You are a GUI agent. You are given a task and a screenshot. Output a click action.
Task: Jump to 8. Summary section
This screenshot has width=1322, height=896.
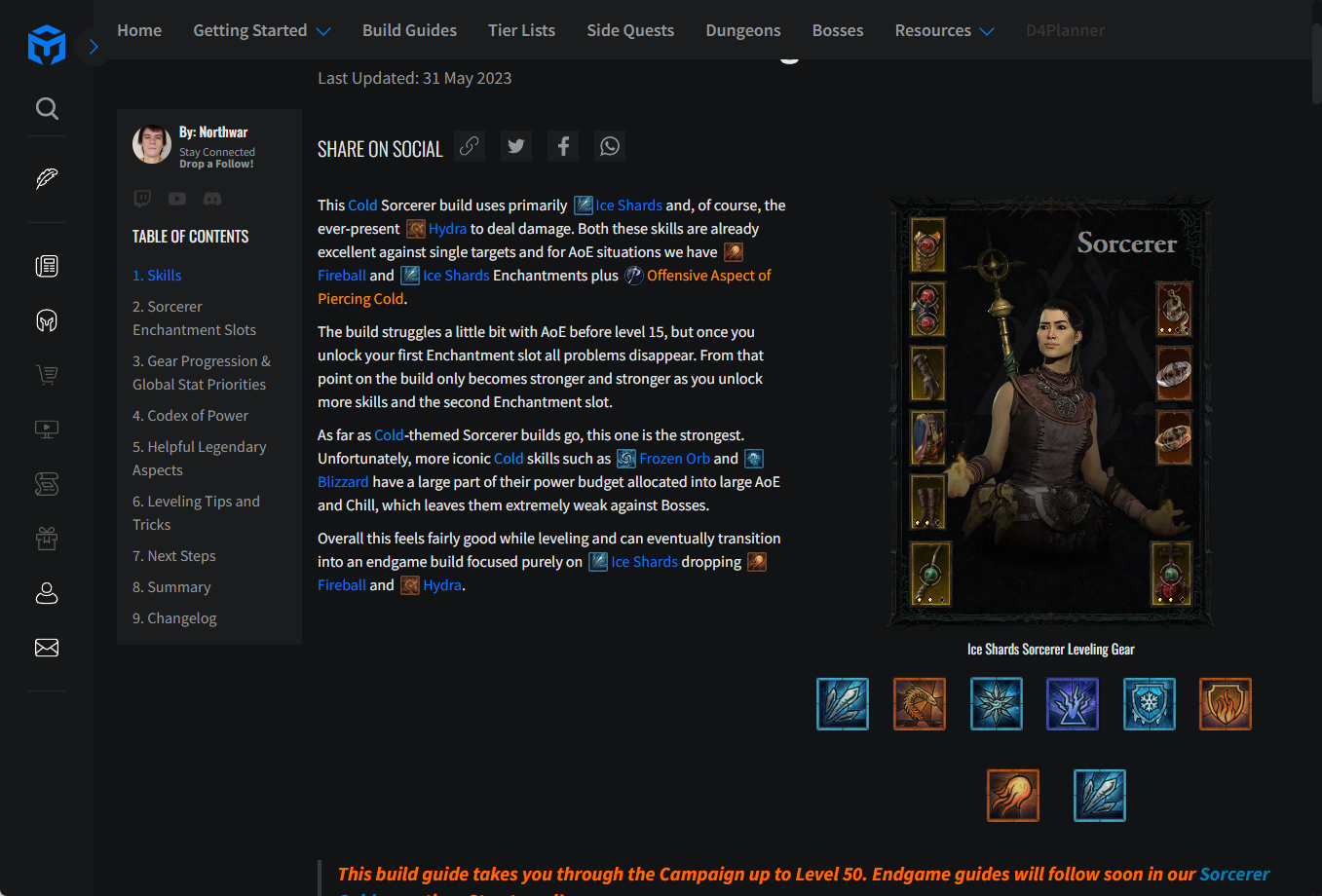click(171, 587)
